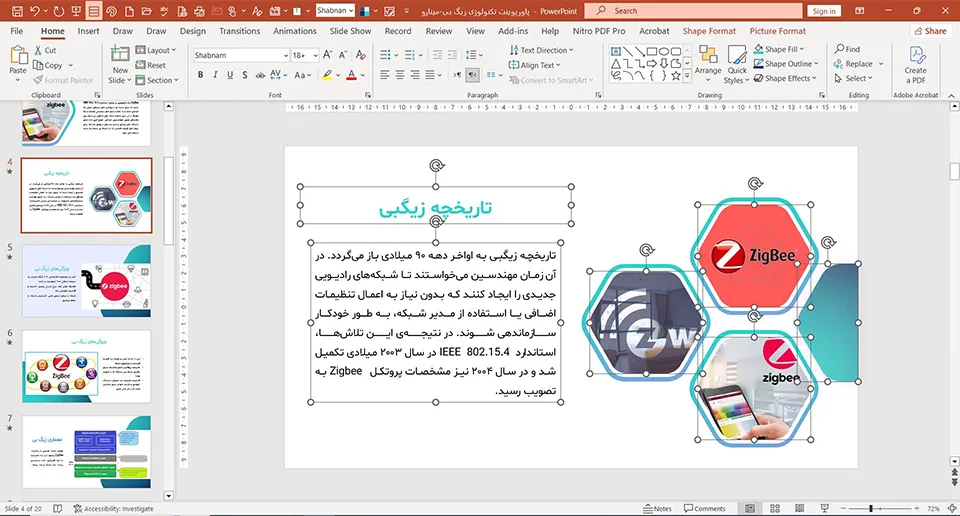Expand the Section dropdown
960x516 pixels.
pos(157,80)
